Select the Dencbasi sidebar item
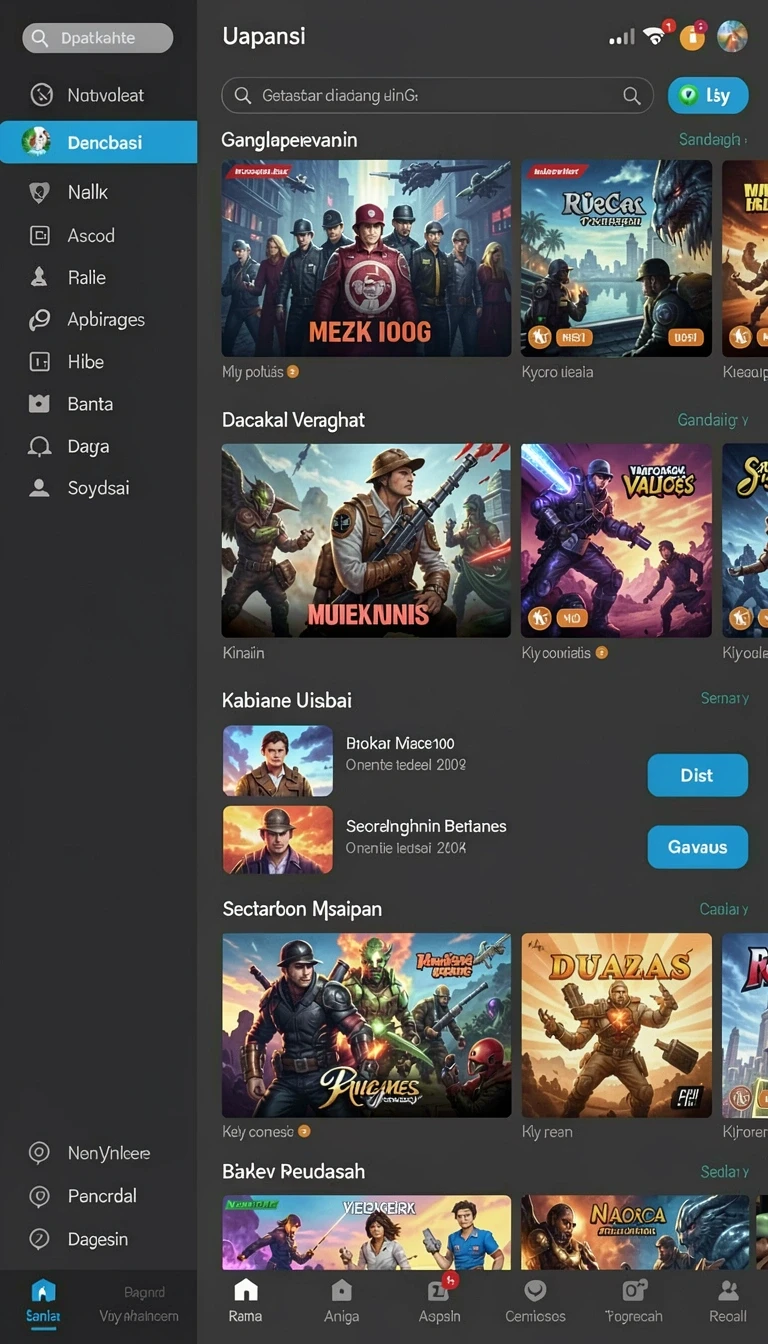The image size is (768, 1344). coord(98,142)
